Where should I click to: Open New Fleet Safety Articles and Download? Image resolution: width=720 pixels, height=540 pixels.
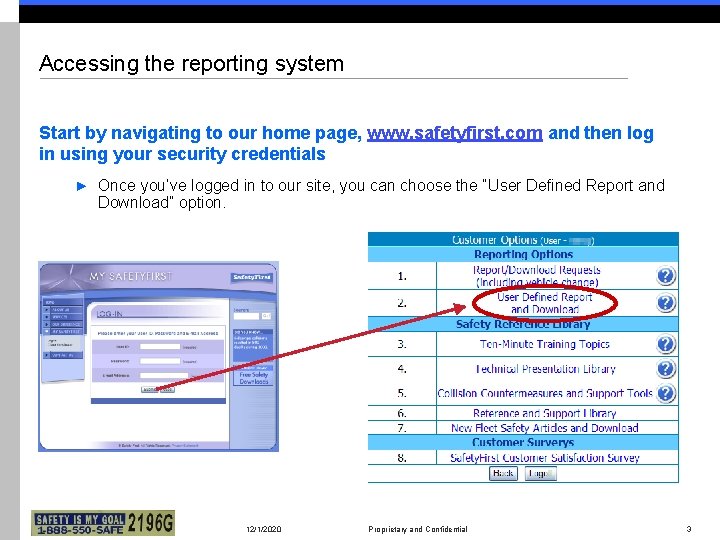545,428
